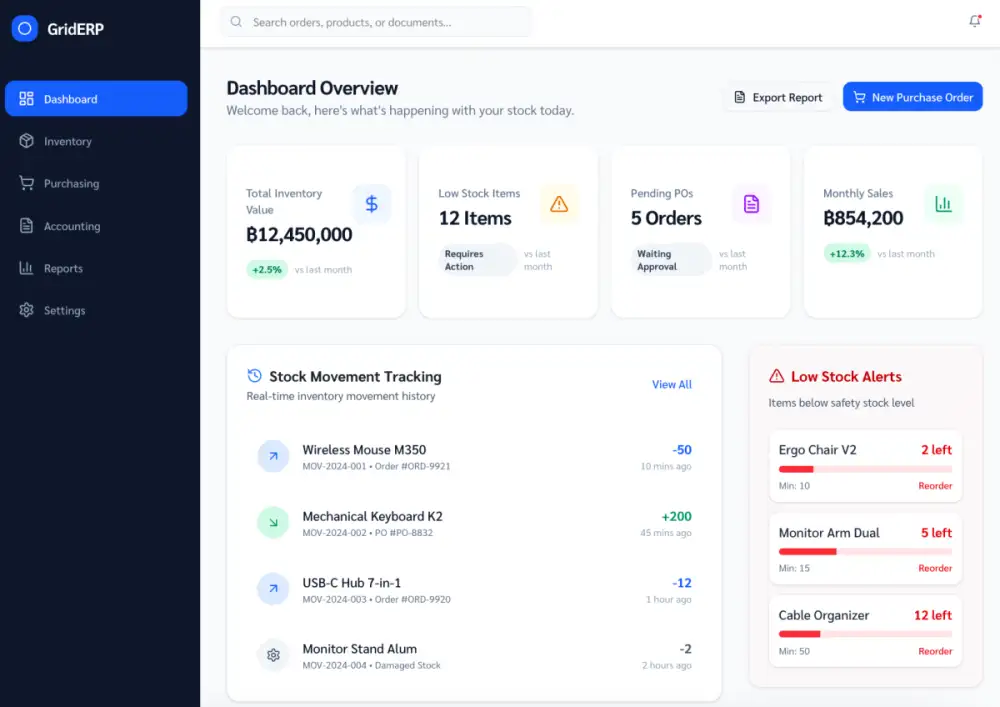Click the gear icon next to Monitor Stand Alum
1000x707 pixels.
pyautogui.click(x=273, y=655)
